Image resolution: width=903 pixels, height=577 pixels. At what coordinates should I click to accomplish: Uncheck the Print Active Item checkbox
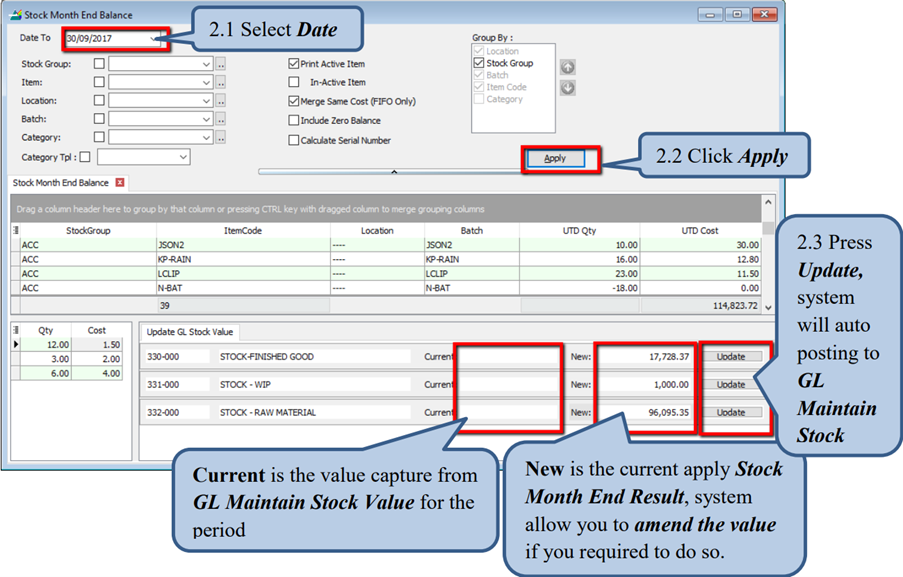tap(294, 64)
